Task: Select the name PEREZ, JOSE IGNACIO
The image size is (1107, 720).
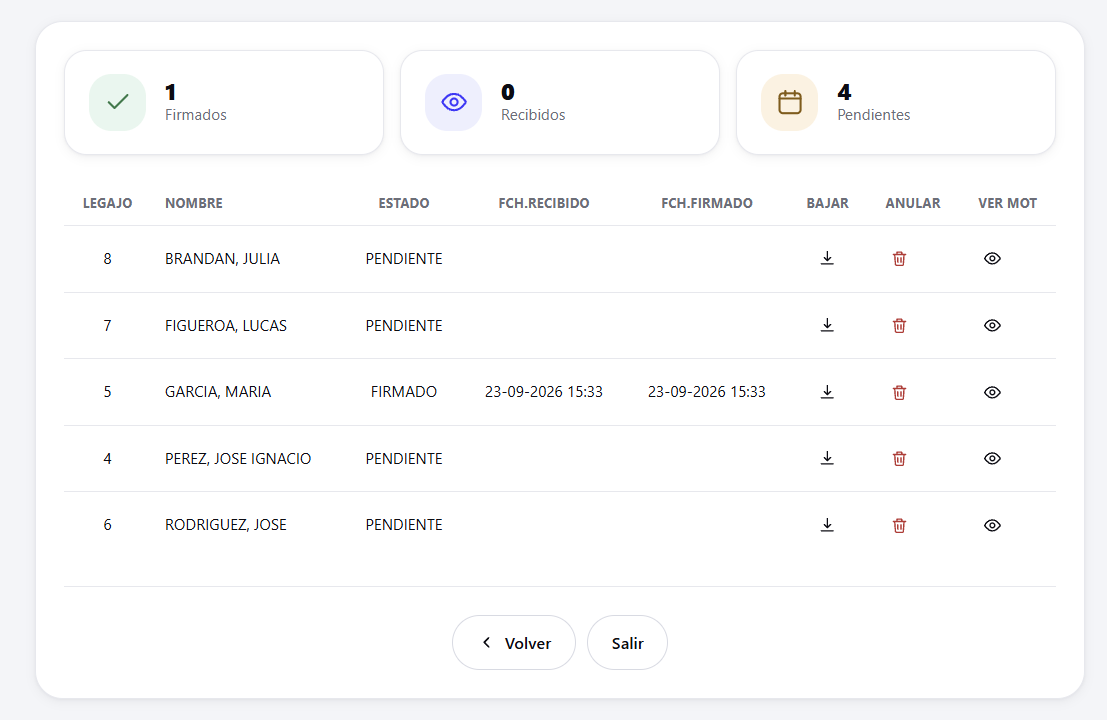Action: click(x=238, y=459)
